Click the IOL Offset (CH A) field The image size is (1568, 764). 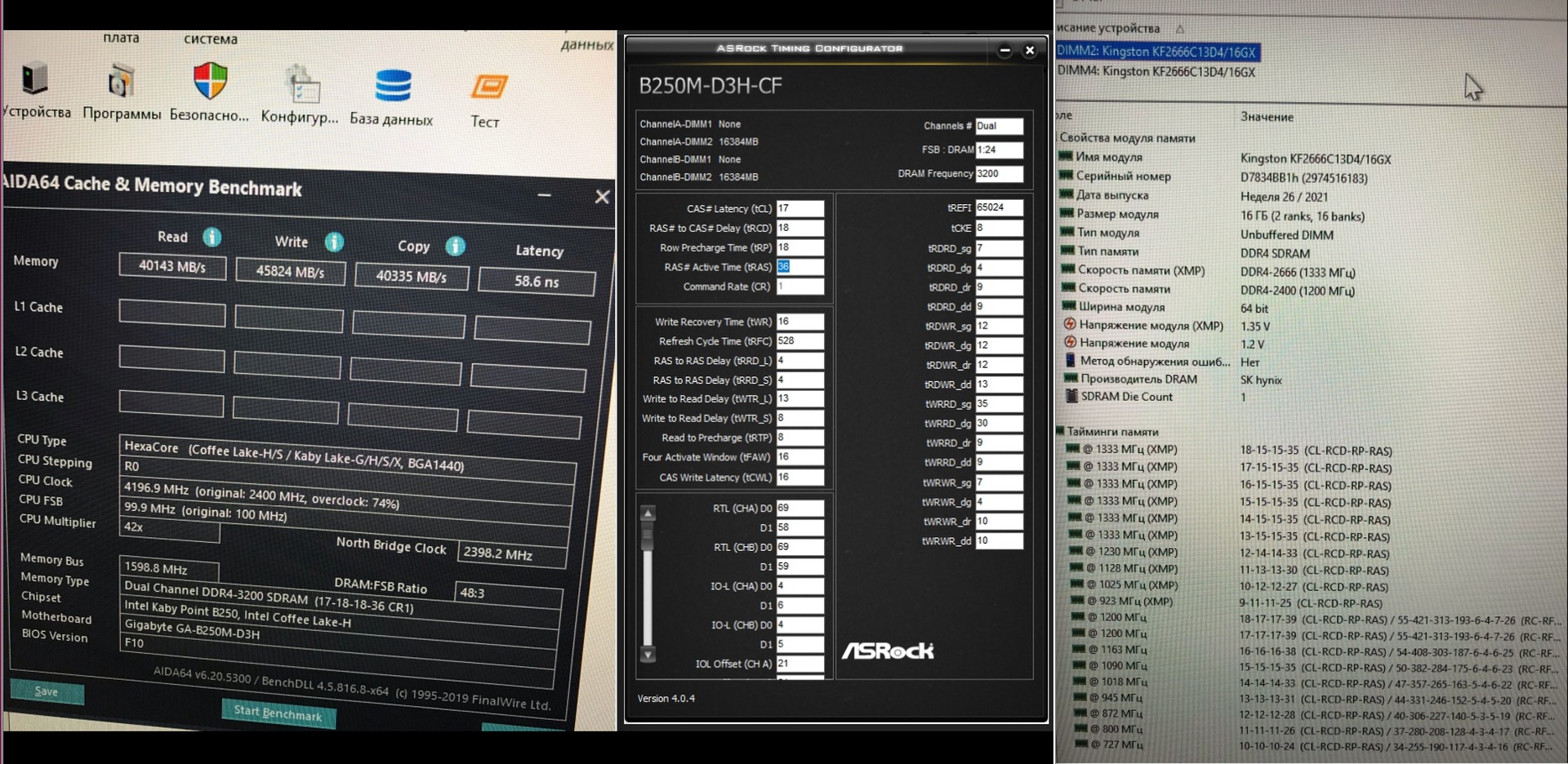coord(800,664)
